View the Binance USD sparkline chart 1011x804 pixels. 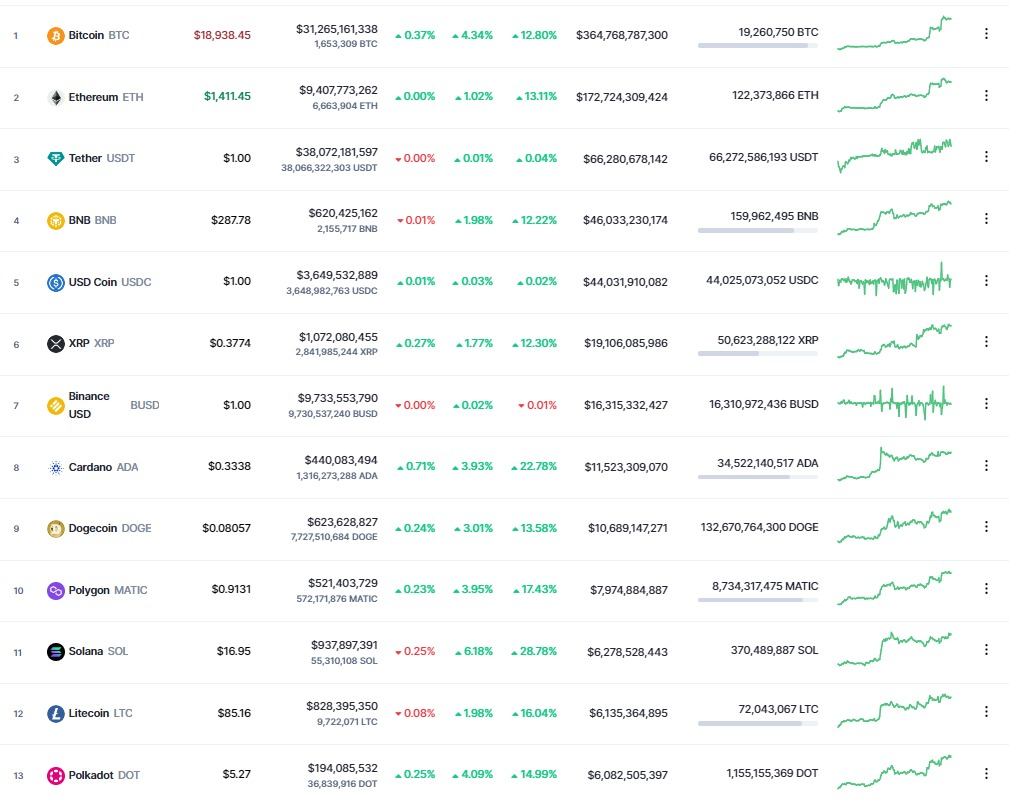(x=894, y=404)
